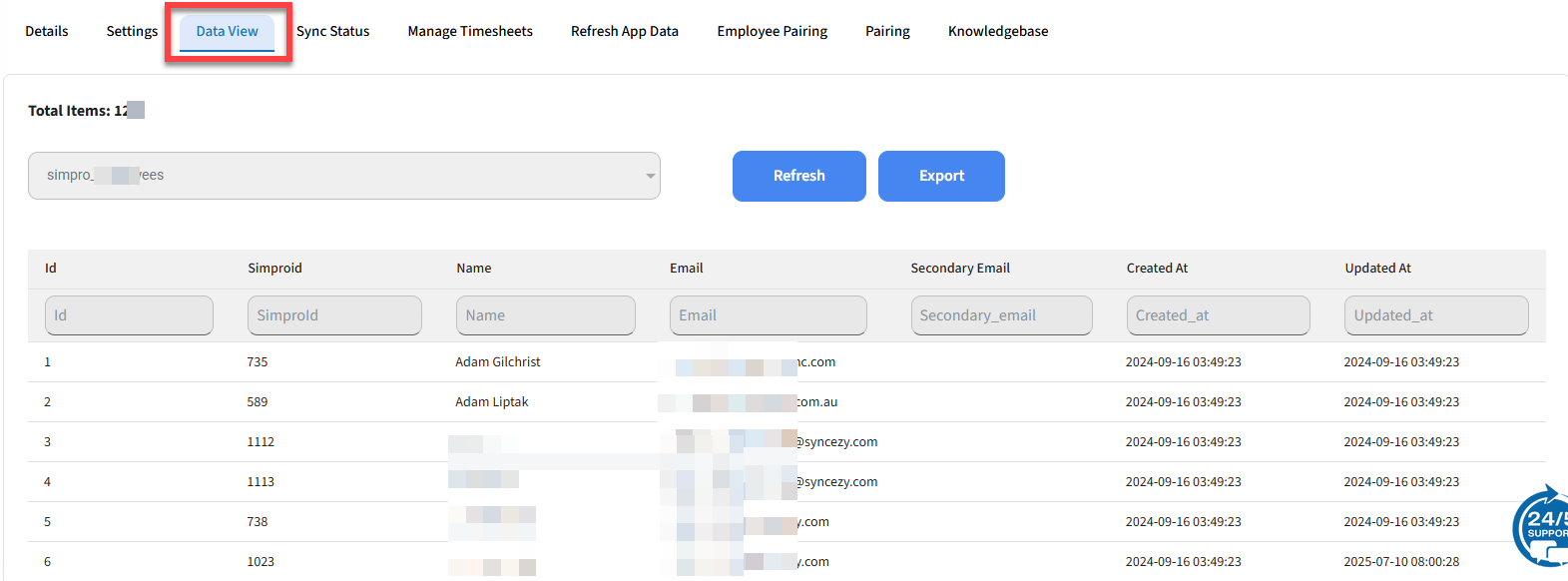This screenshot has width=1568, height=581.
Task: Open Manage Timesheets tab
Action: coord(470,31)
